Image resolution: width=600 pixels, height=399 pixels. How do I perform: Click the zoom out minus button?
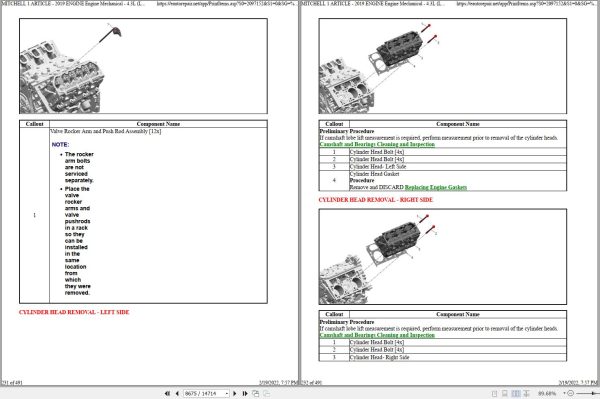pyautogui.click(x=571, y=393)
